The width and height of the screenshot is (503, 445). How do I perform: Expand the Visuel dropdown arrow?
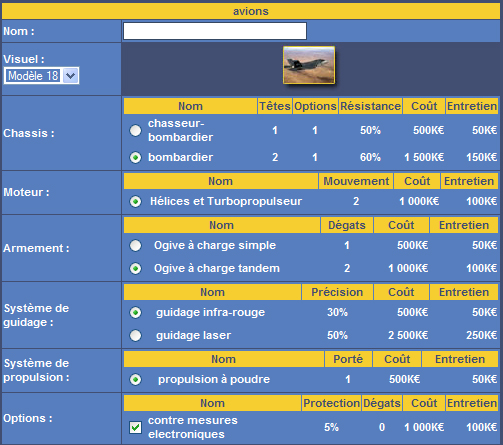[x=71, y=76]
